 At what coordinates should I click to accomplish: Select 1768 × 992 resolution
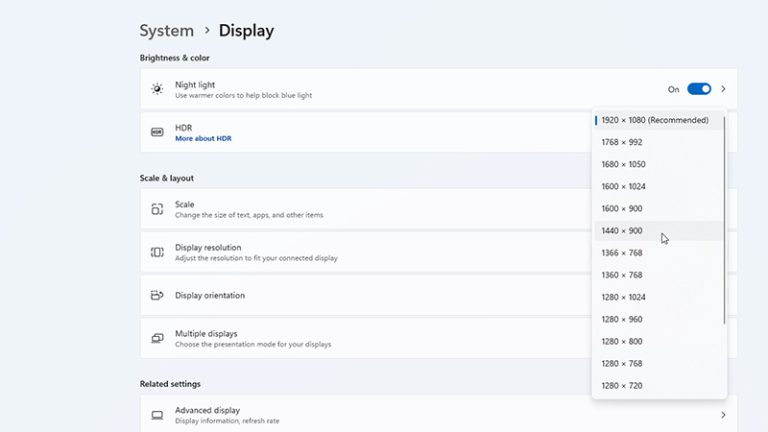[658, 142]
